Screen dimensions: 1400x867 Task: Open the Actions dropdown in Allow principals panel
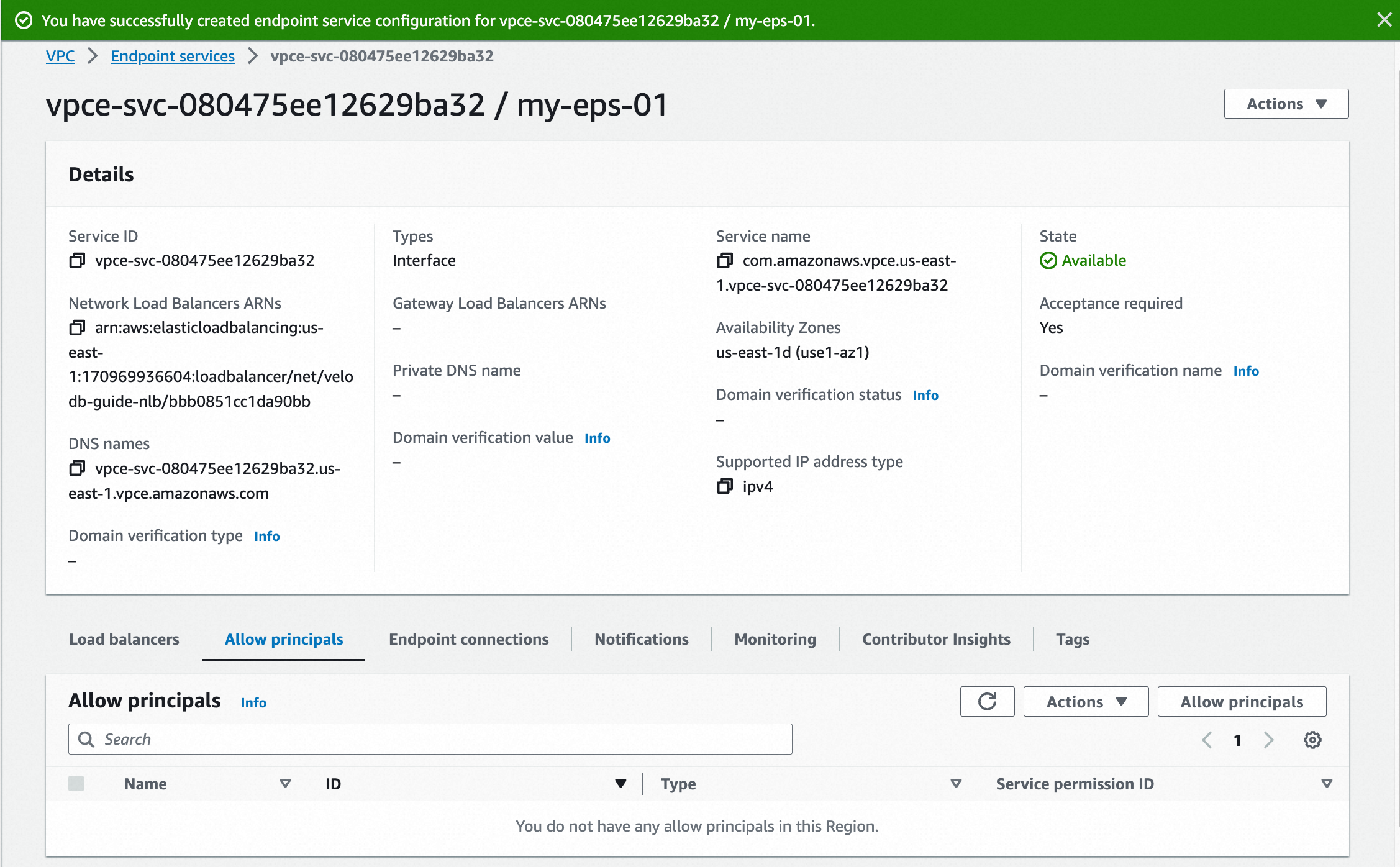tap(1085, 701)
